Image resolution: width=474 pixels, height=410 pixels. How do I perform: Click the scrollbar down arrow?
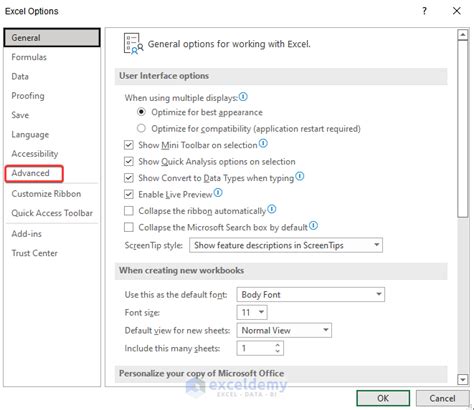[463, 379]
